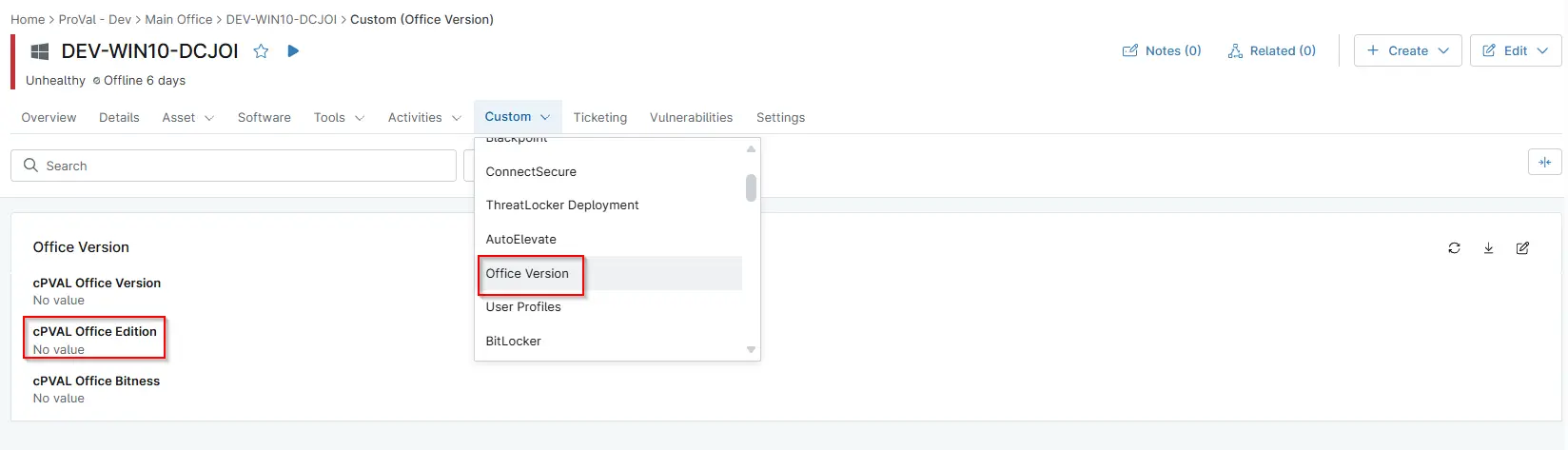
Task: Star DEV-WIN10-DCJOI as favorite
Action: pyautogui.click(x=261, y=51)
